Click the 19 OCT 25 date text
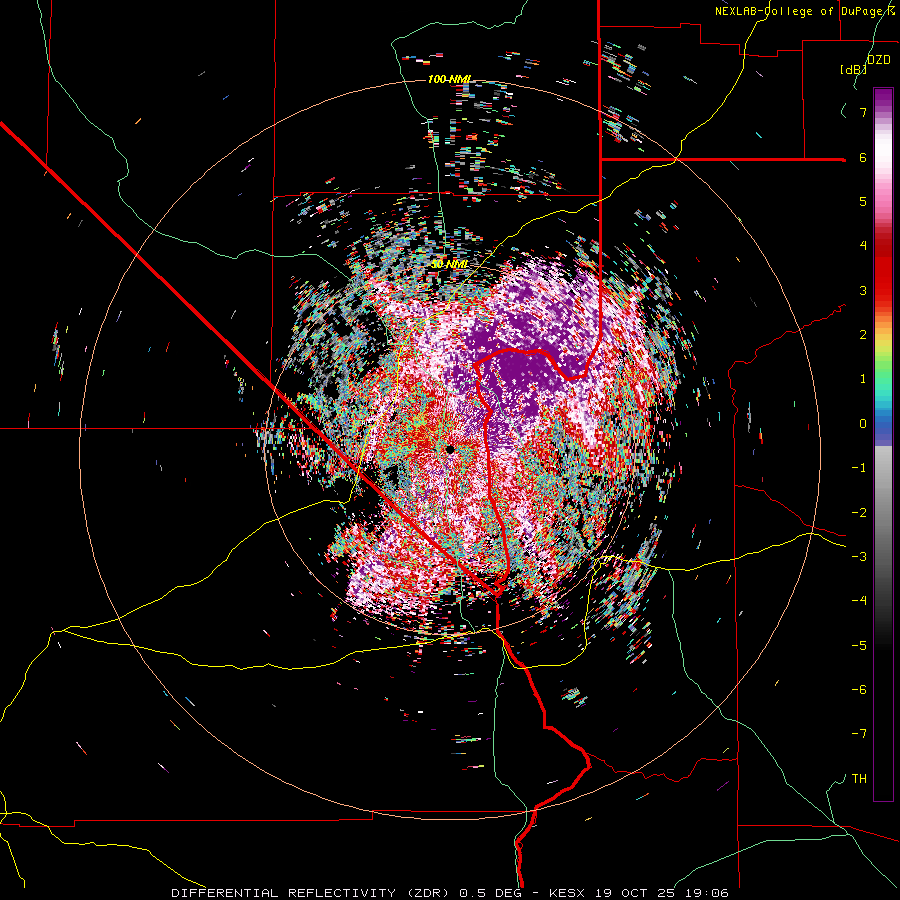The height and width of the screenshot is (900, 900). tap(636, 893)
